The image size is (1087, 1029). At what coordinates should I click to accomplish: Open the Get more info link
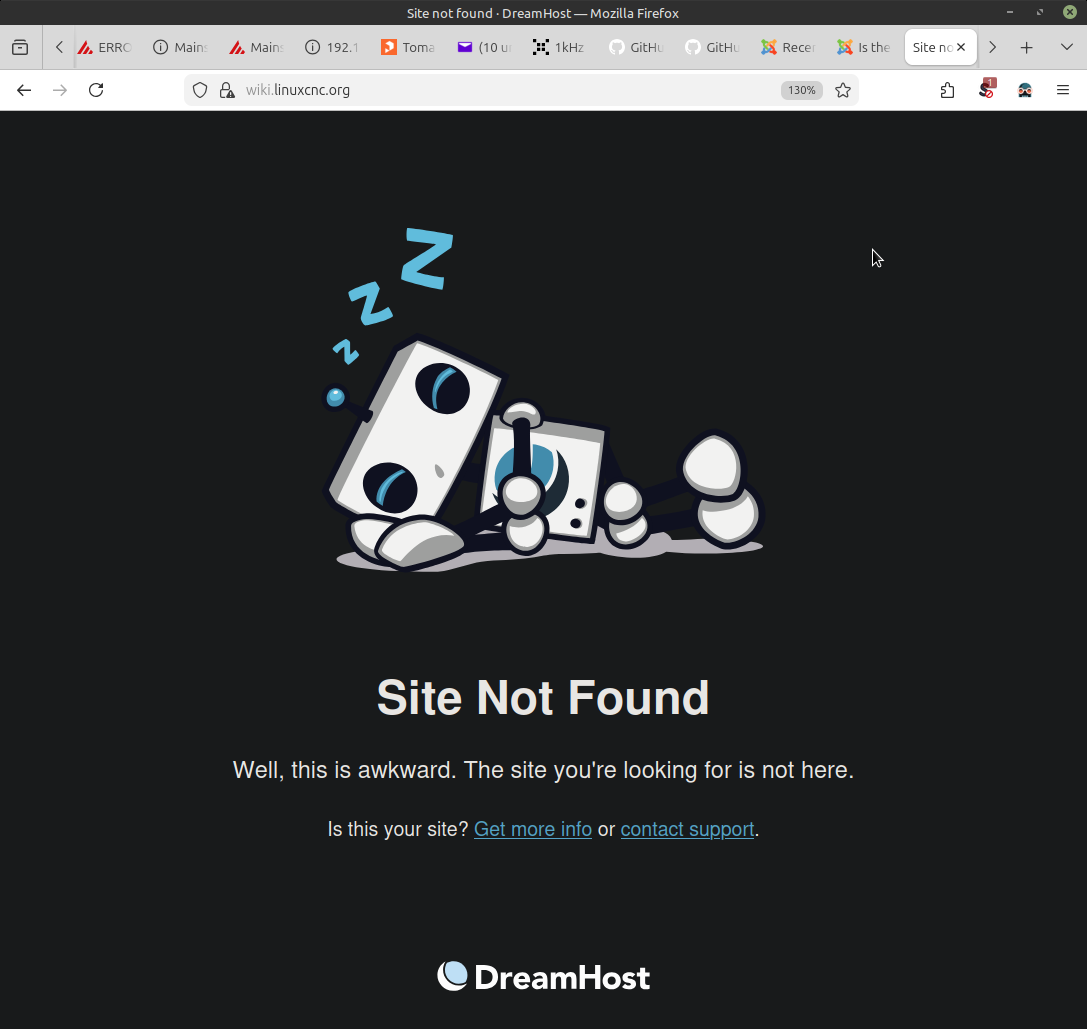click(532, 829)
